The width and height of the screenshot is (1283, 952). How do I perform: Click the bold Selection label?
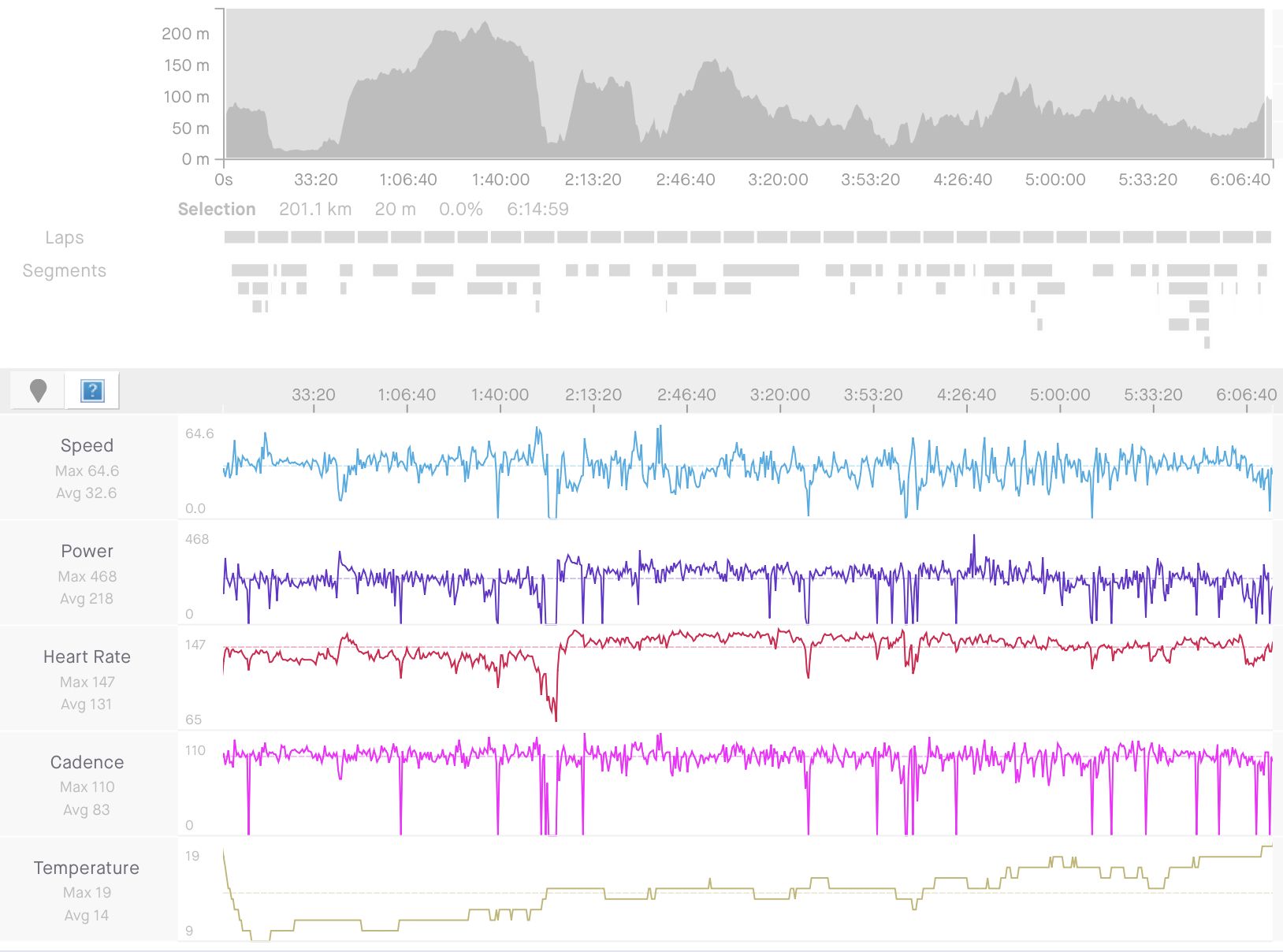217,209
